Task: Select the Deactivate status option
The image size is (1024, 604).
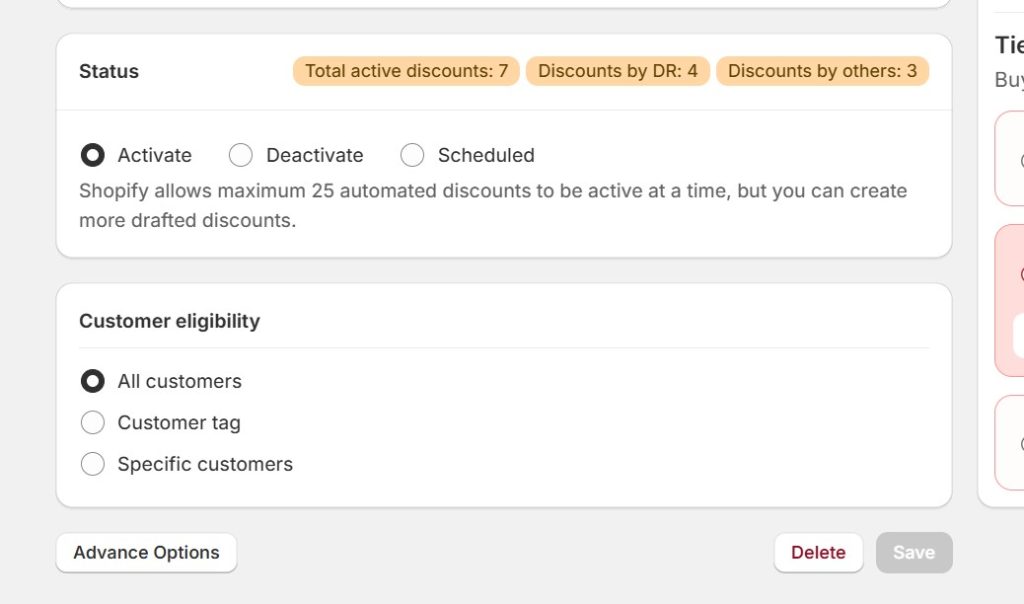Action: point(240,155)
